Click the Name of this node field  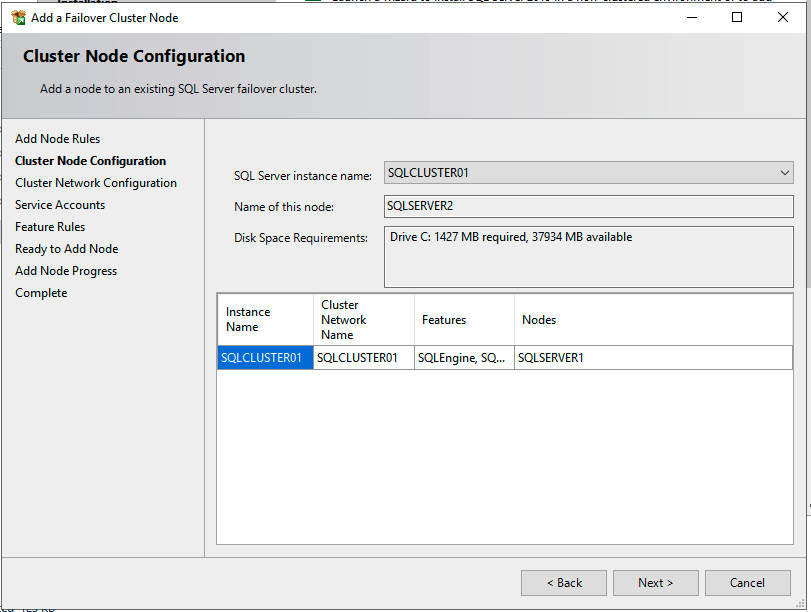588,206
